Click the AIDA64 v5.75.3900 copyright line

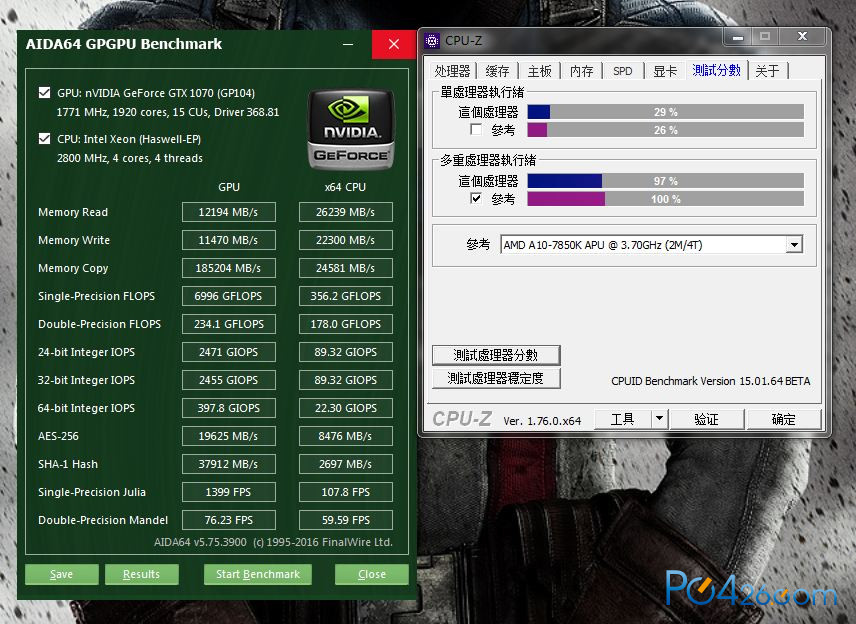click(273, 542)
